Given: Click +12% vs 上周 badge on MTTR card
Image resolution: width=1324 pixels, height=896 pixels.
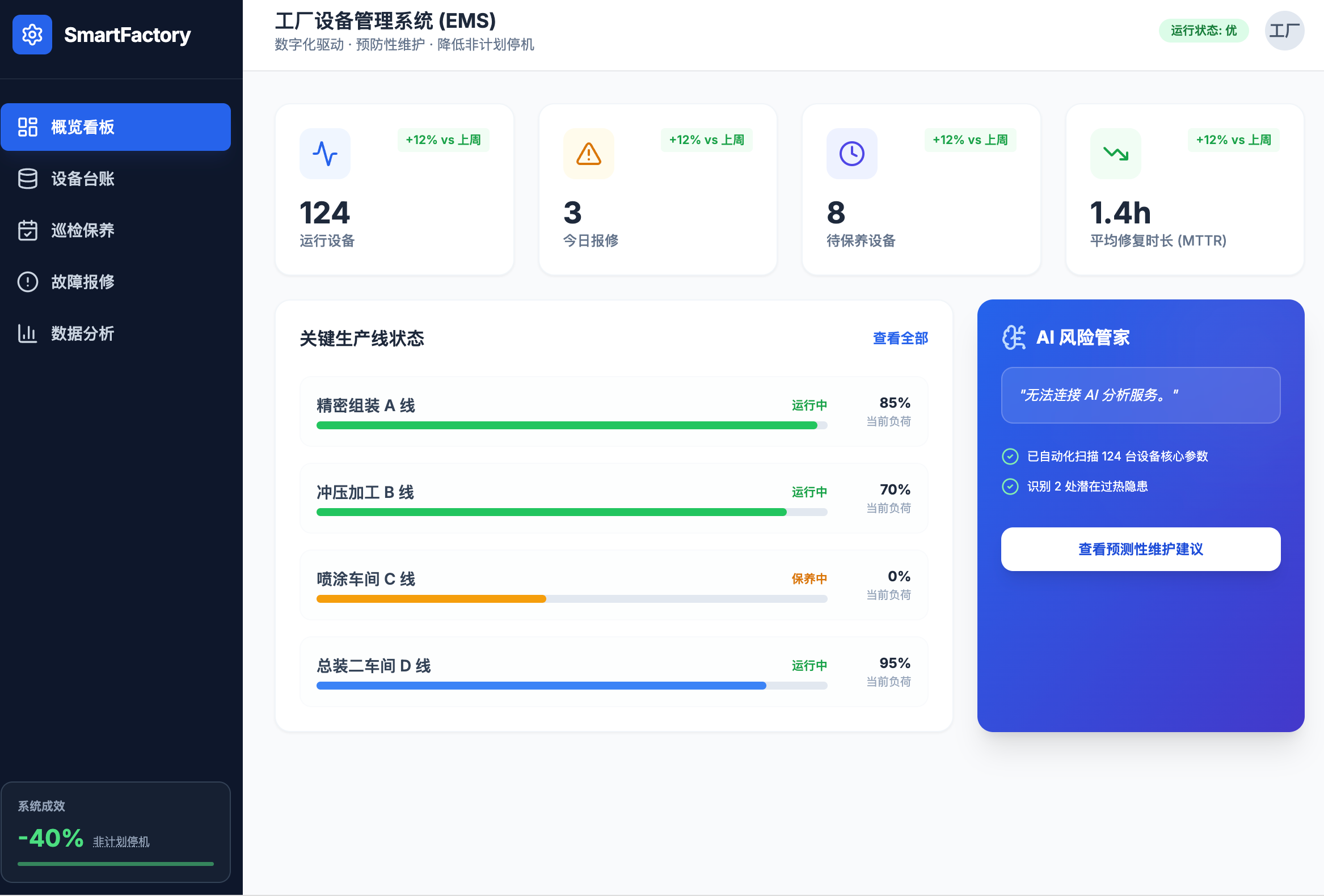Looking at the screenshot, I should [1233, 140].
